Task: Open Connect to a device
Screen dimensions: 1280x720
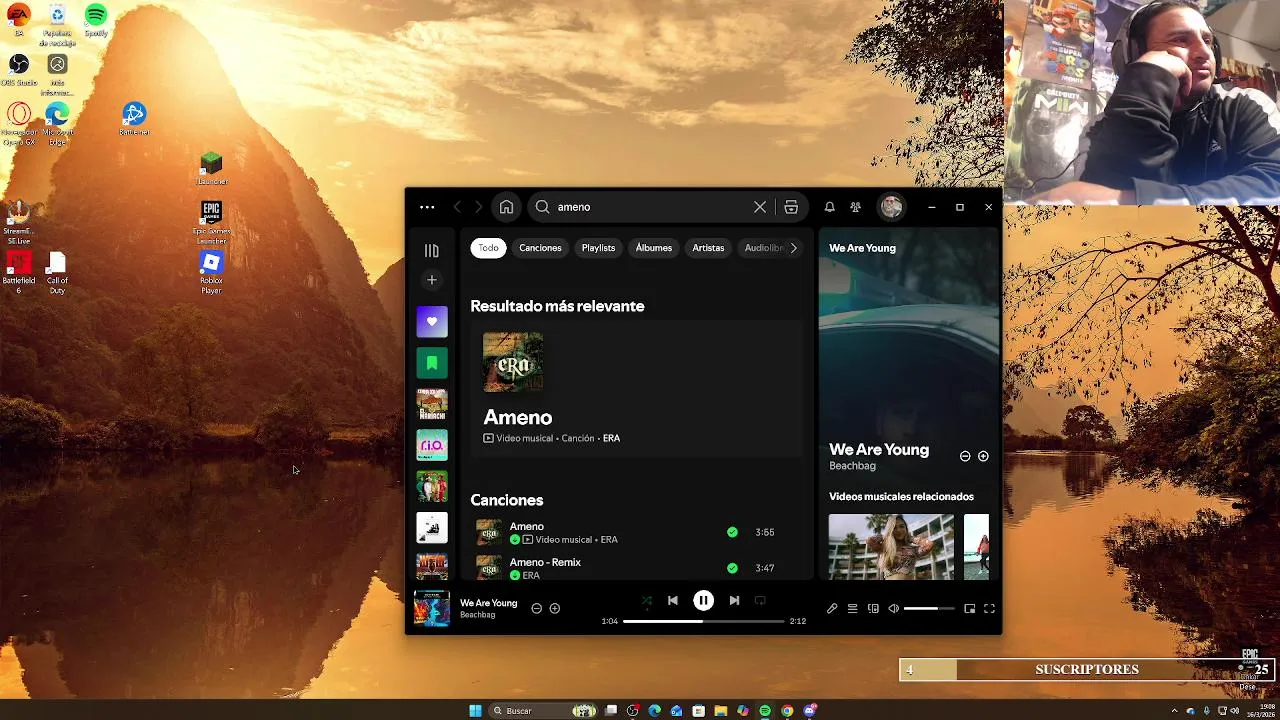Action: (x=873, y=608)
